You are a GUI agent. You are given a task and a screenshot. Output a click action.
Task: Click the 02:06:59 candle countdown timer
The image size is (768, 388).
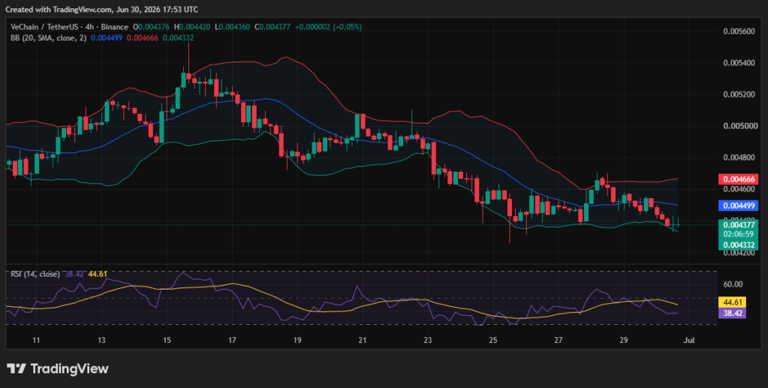tap(738, 234)
